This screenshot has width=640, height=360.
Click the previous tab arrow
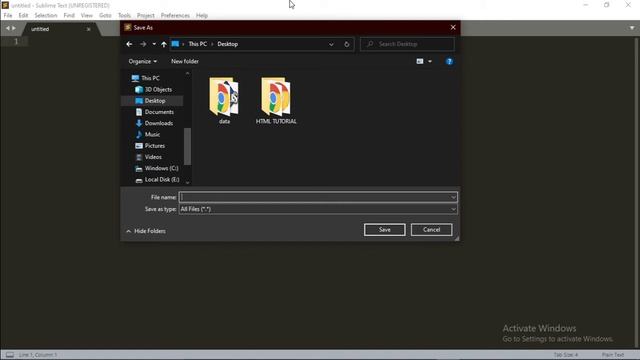[x=7, y=28]
